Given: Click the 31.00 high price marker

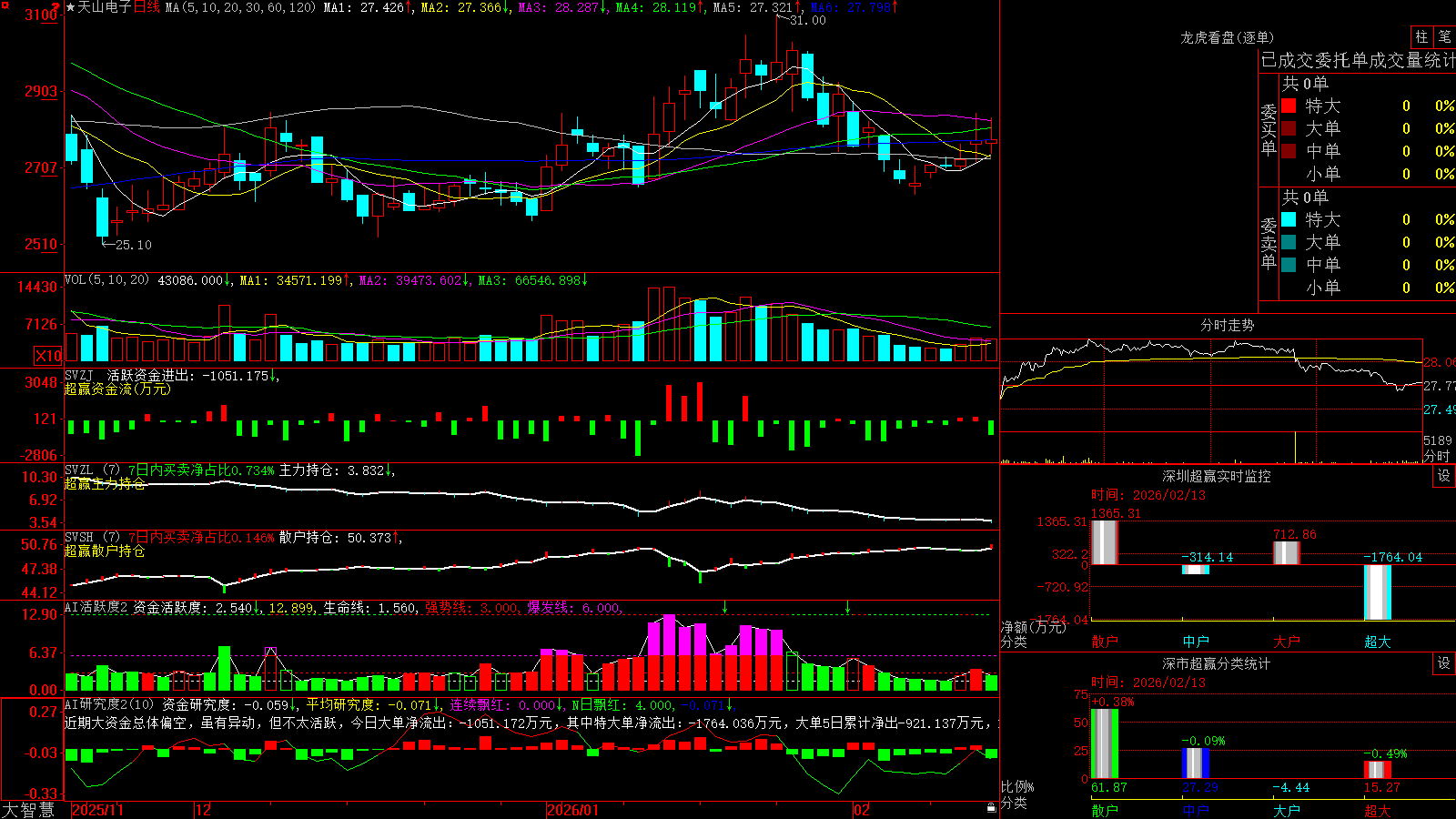Looking at the screenshot, I should pos(807,20).
